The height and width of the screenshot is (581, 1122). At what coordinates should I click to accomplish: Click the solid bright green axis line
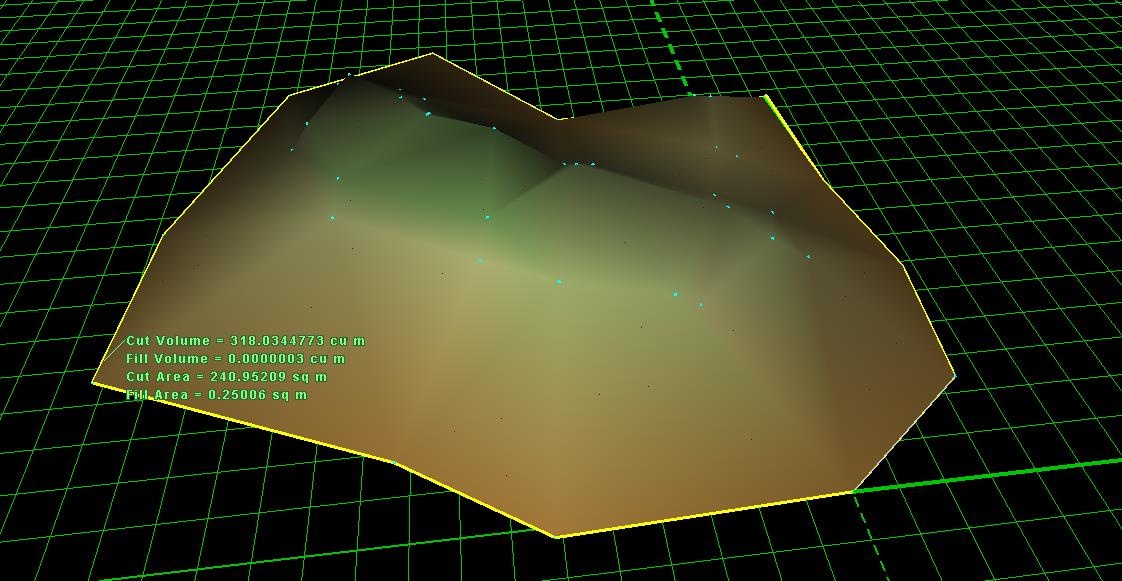pos(1000,472)
